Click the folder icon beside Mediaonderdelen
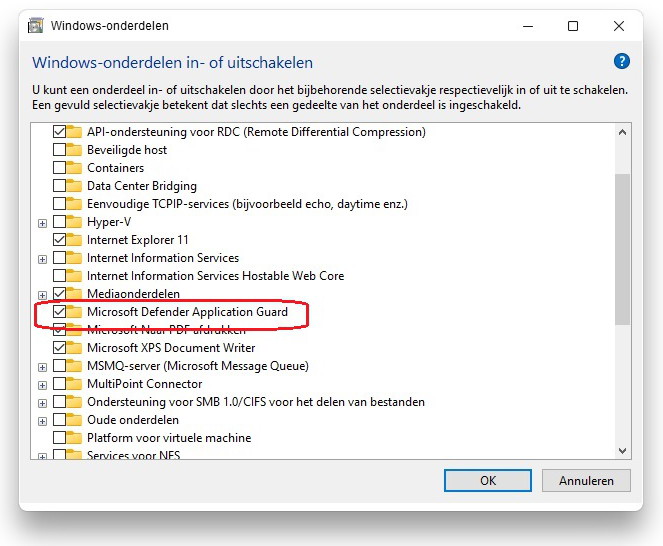The width and height of the screenshot is (663, 546). coord(74,294)
